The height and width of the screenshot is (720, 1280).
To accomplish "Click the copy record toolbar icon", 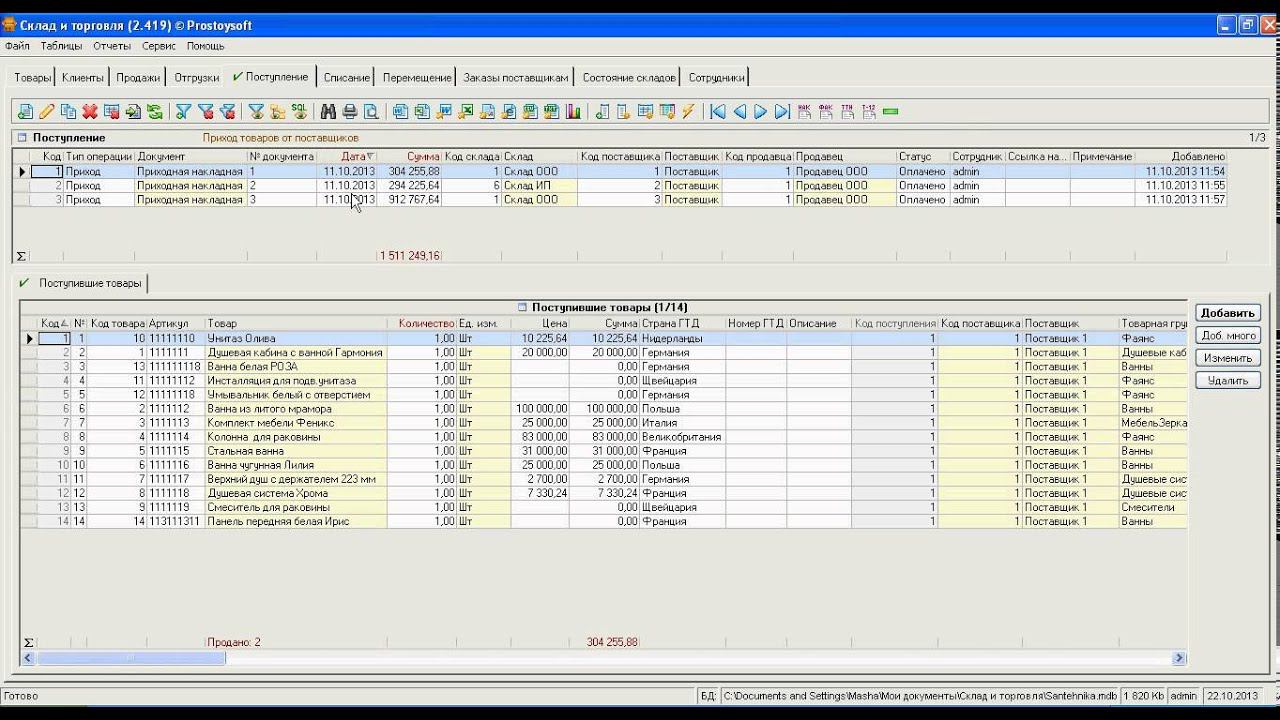I will [x=68, y=112].
